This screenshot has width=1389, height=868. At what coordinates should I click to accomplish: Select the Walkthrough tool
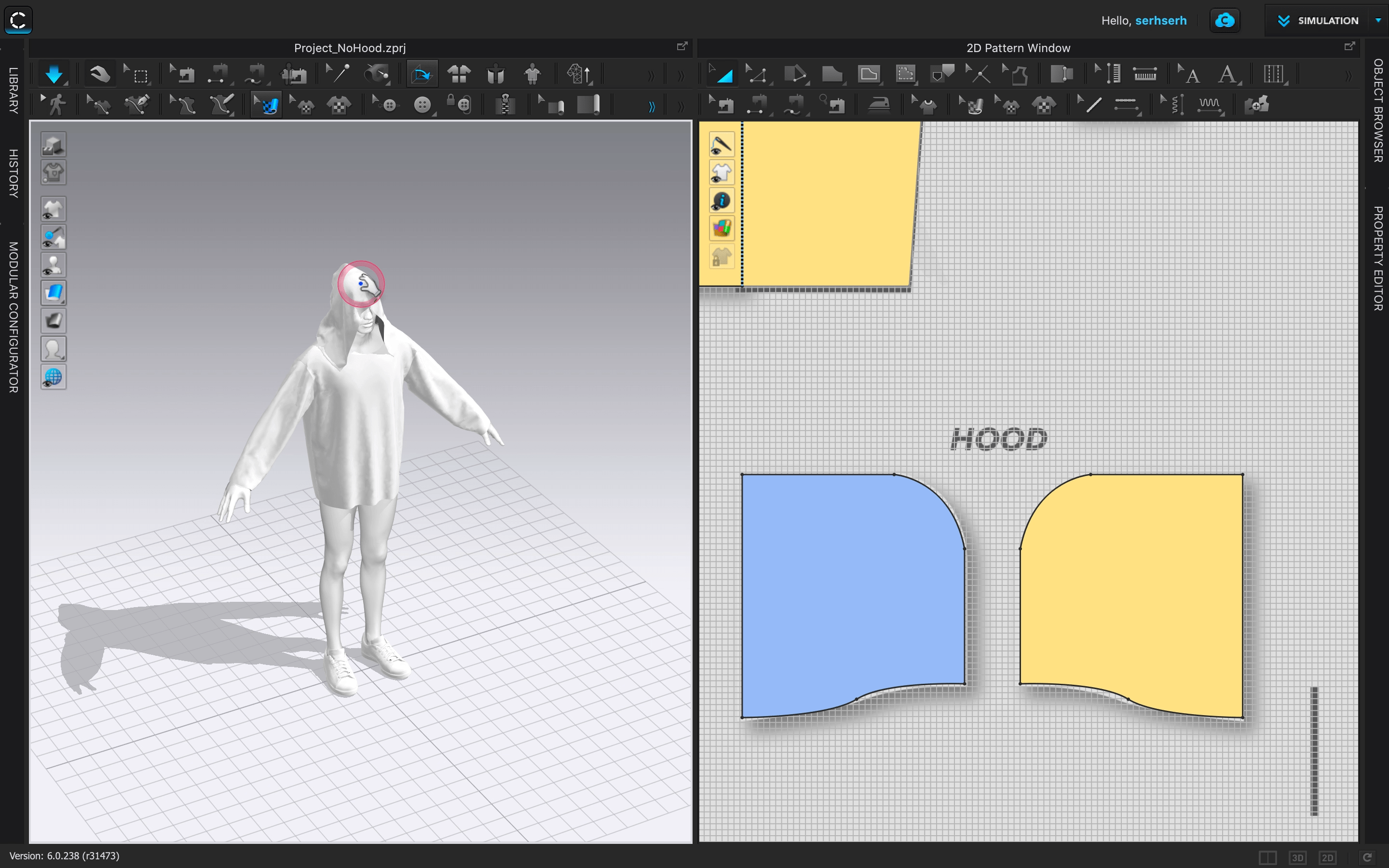click(55, 104)
